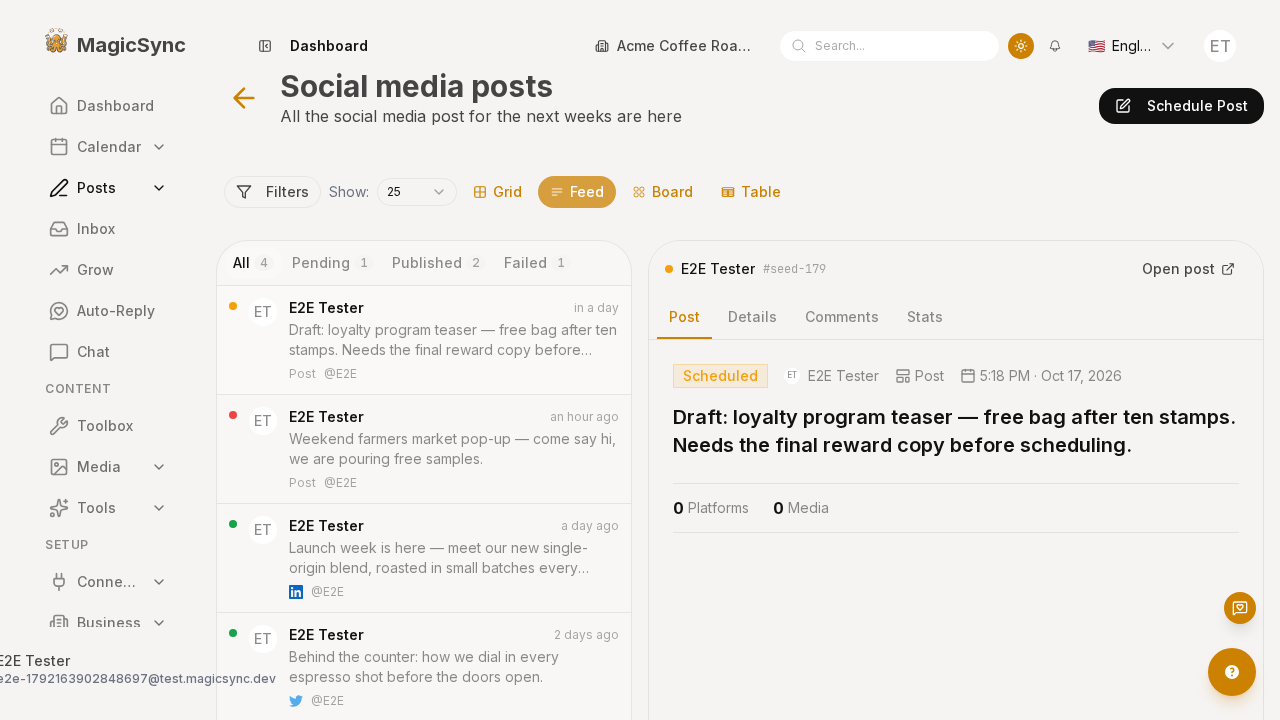The width and height of the screenshot is (1280, 720).
Task: Select the Published posts tab
Action: [x=438, y=263]
